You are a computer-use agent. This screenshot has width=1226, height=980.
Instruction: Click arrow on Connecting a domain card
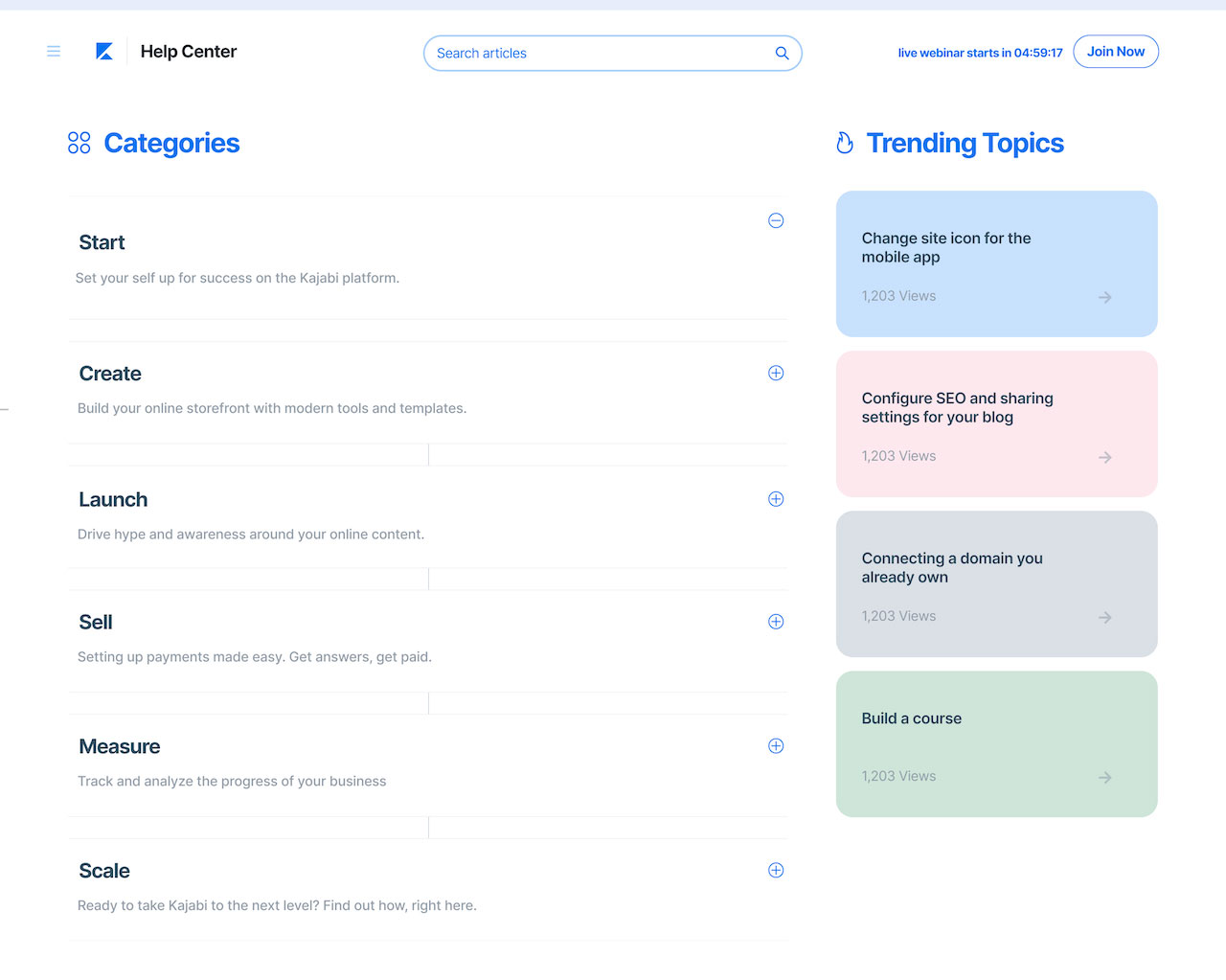click(1105, 617)
